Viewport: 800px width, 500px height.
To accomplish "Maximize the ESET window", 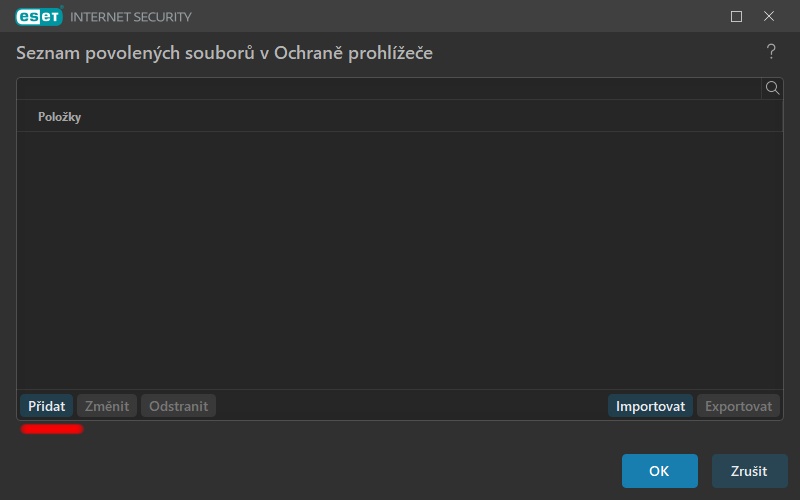I will [x=736, y=16].
